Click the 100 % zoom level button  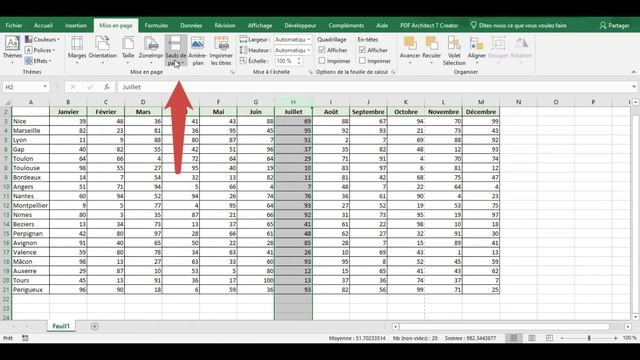coord(630,338)
